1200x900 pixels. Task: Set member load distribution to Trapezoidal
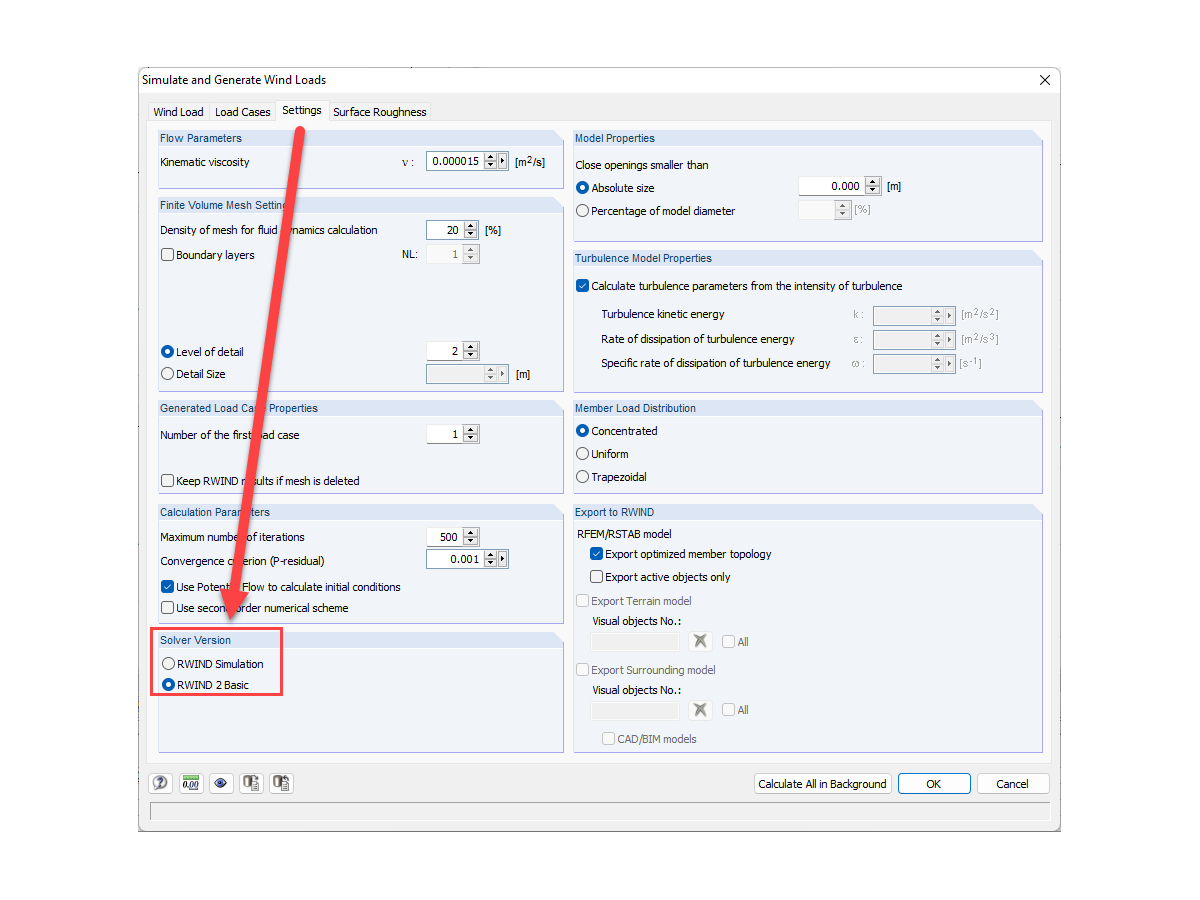[x=583, y=477]
